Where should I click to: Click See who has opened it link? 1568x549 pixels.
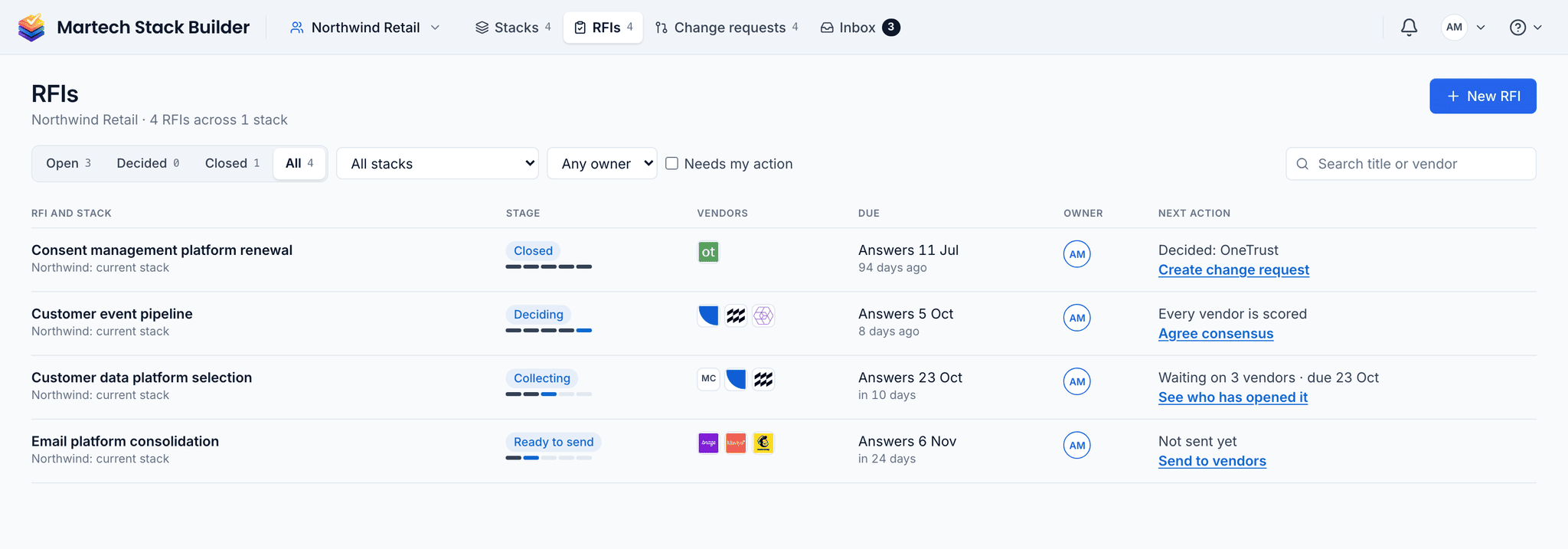tap(1233, 397)
